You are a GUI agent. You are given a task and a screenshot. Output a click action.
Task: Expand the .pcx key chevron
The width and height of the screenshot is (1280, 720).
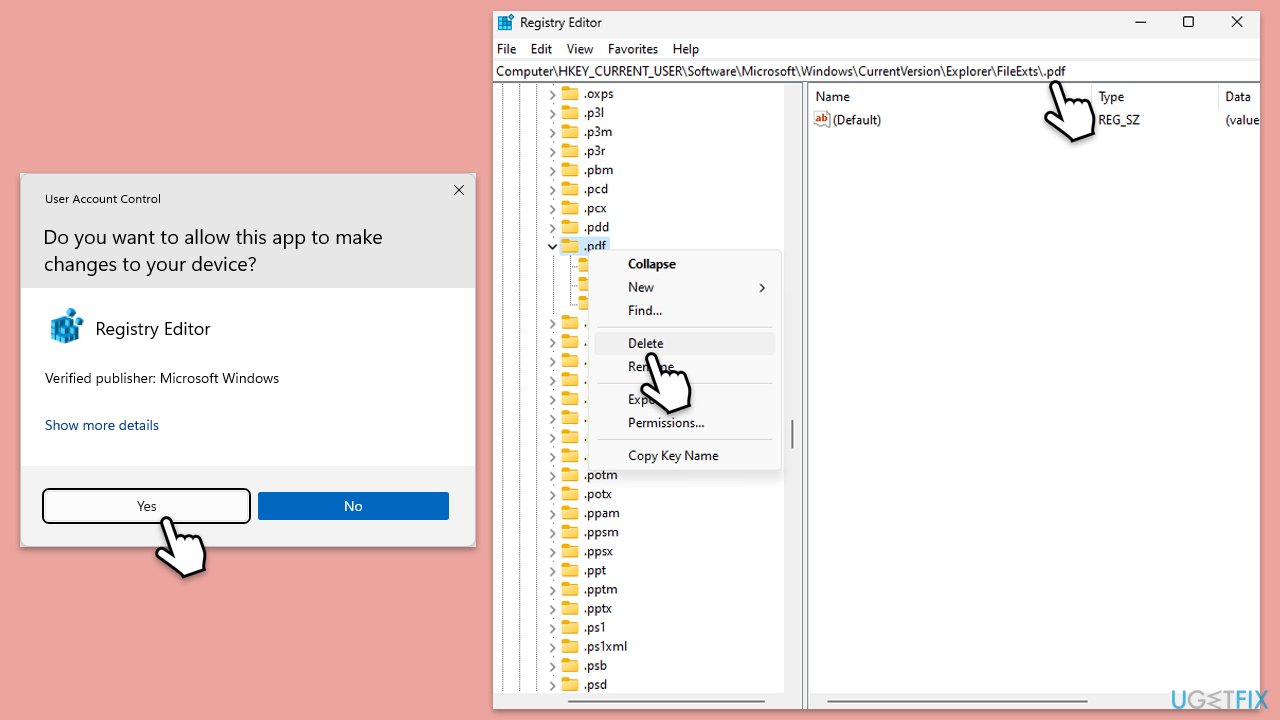click(552, 207)
